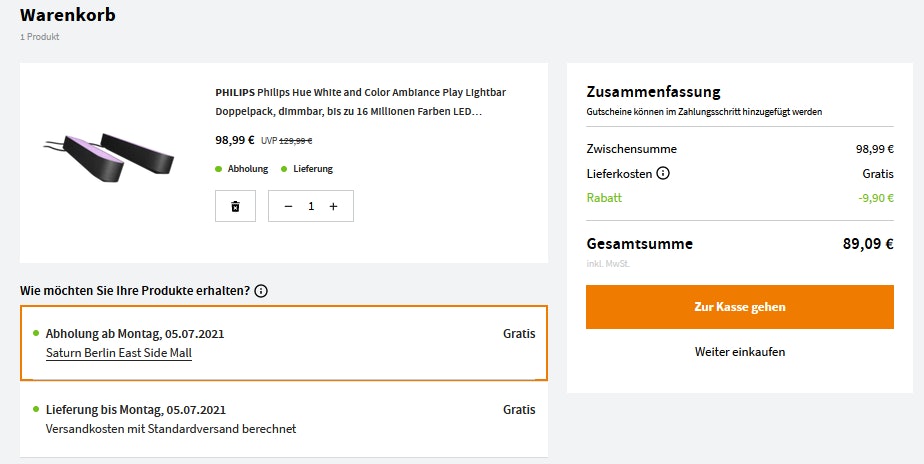Click the green Lieferung availability label
This screenshot has width=924, height=464.
click(x=312, y=169)
